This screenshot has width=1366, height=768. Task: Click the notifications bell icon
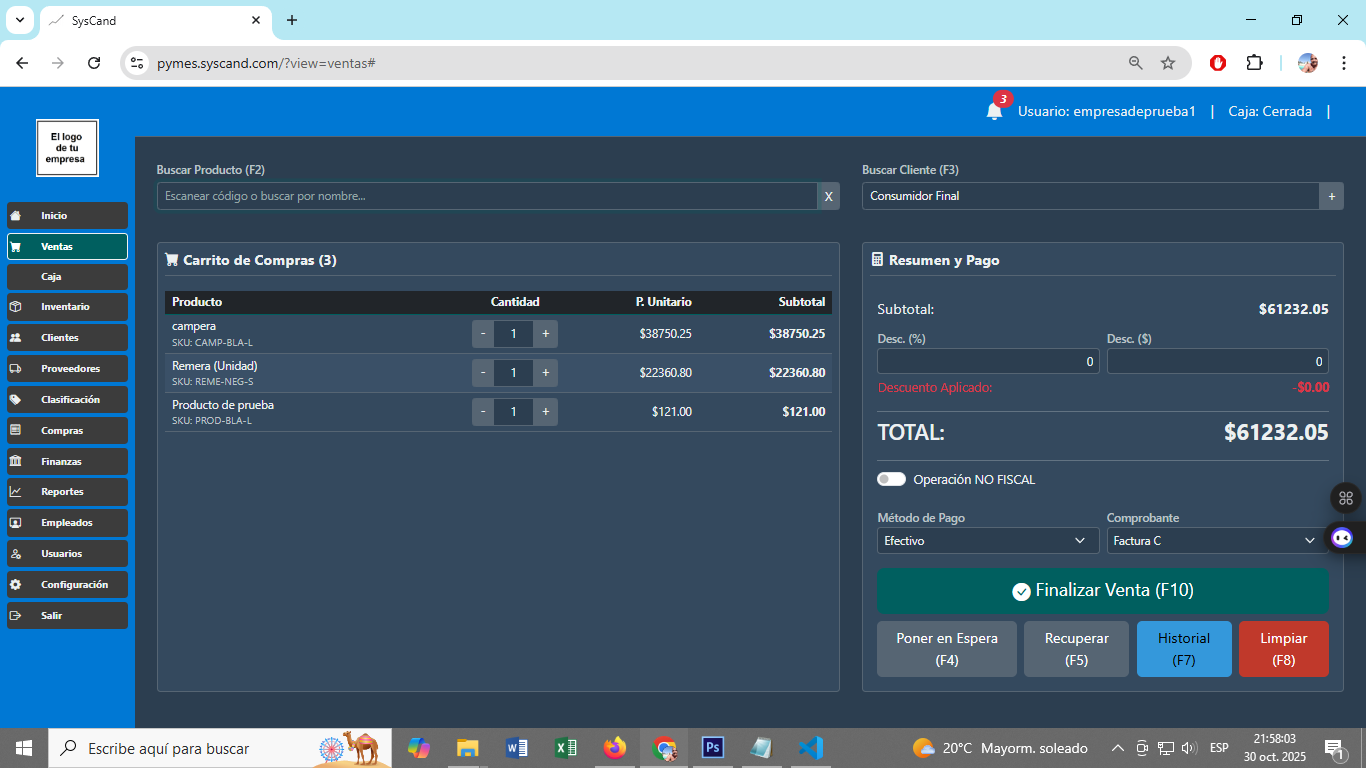click(994, 111)
